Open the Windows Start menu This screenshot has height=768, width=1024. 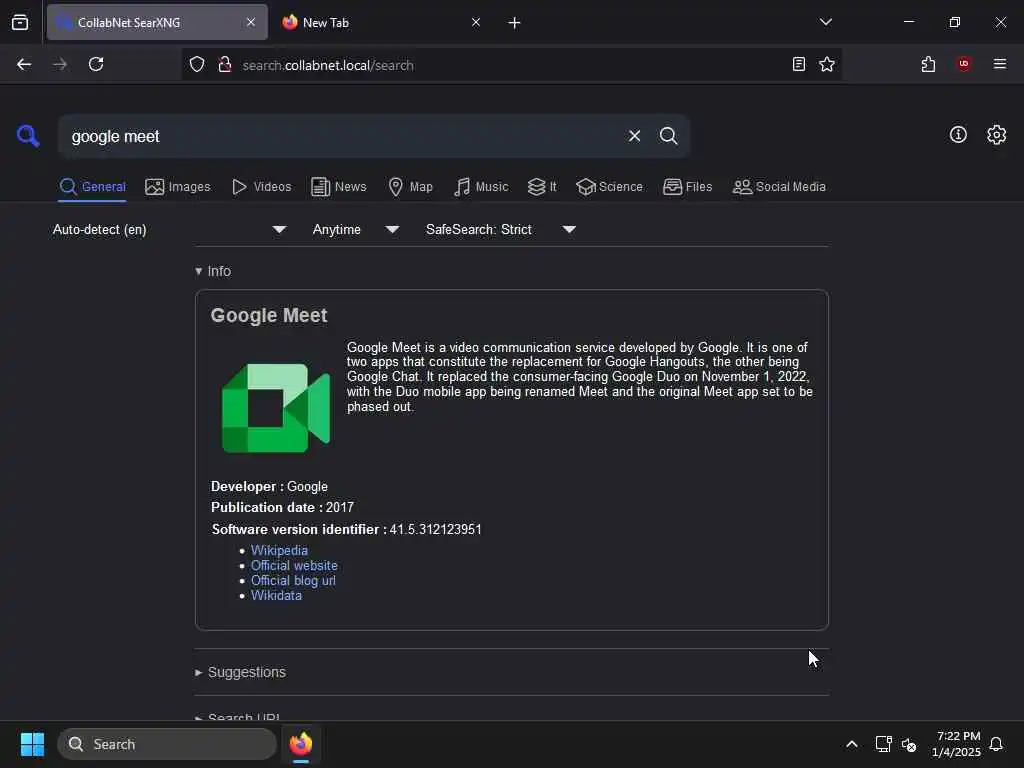click(32, 744)
